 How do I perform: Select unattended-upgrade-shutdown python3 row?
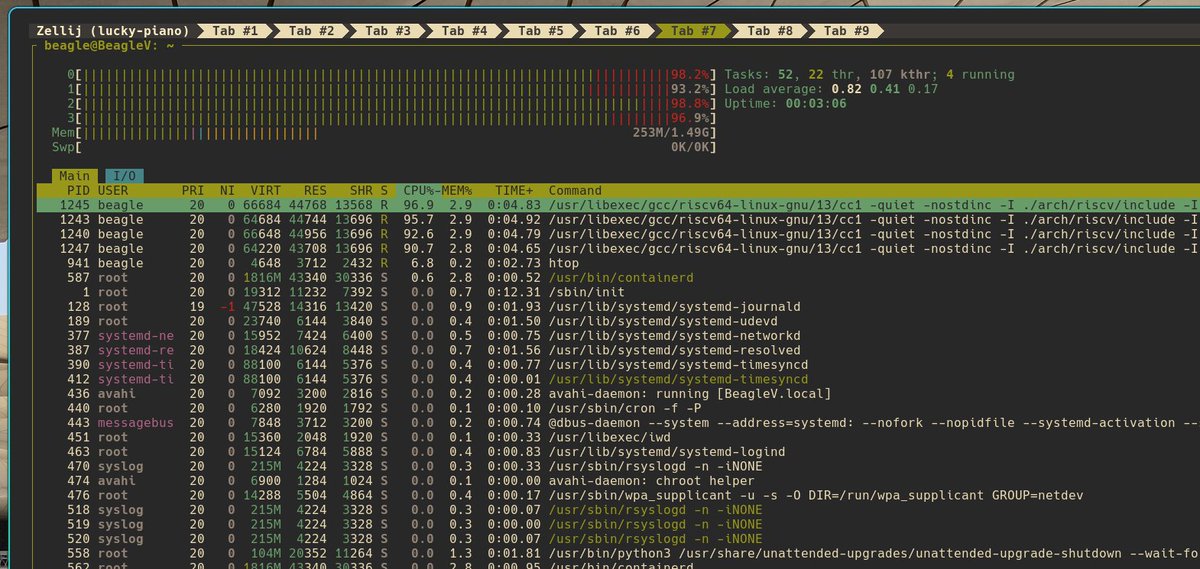pos(618,553)
